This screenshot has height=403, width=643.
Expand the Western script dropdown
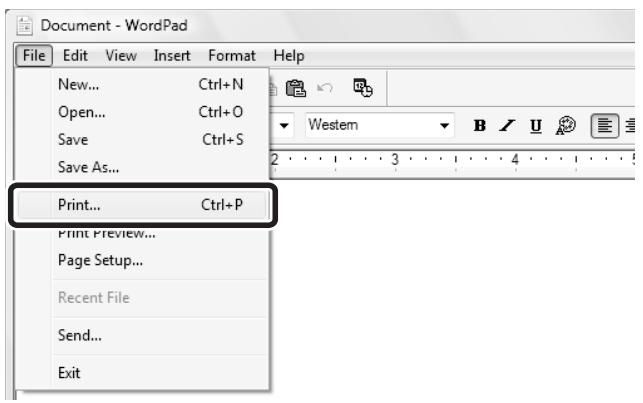pyautogui.click(x=444, y=125)
